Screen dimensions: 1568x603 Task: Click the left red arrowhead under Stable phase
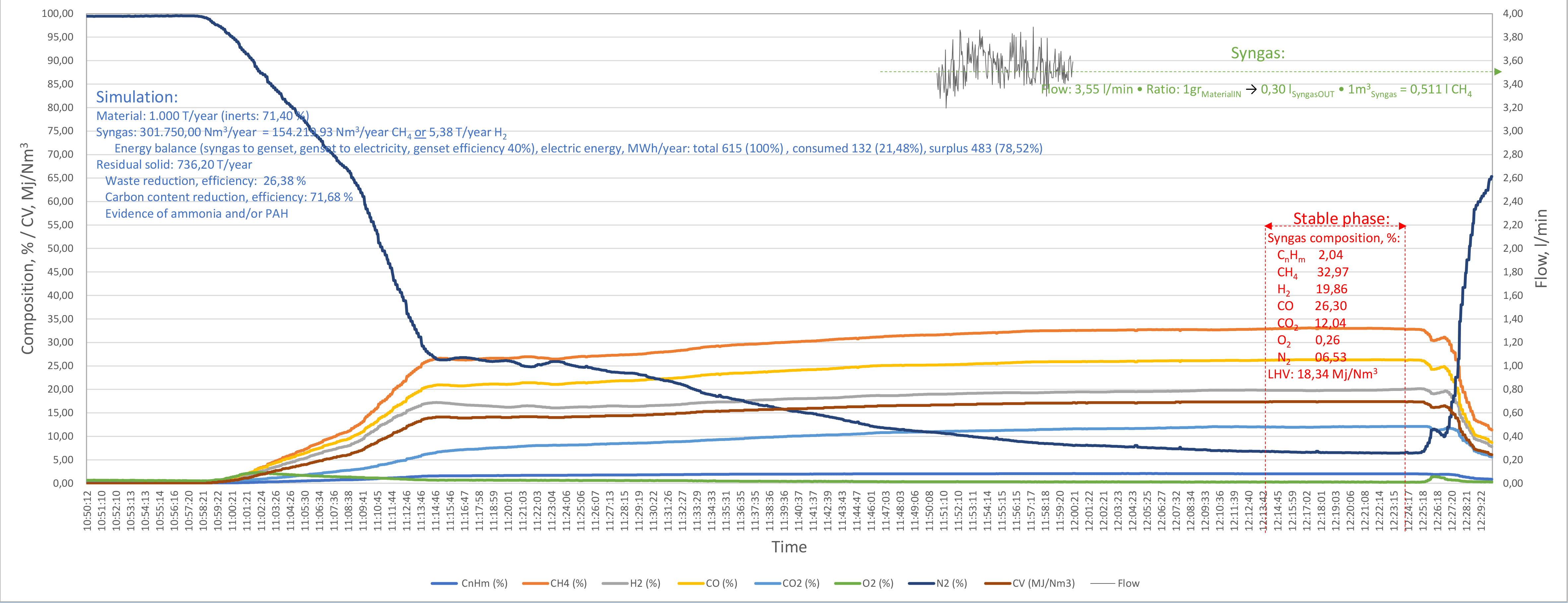1269,226
